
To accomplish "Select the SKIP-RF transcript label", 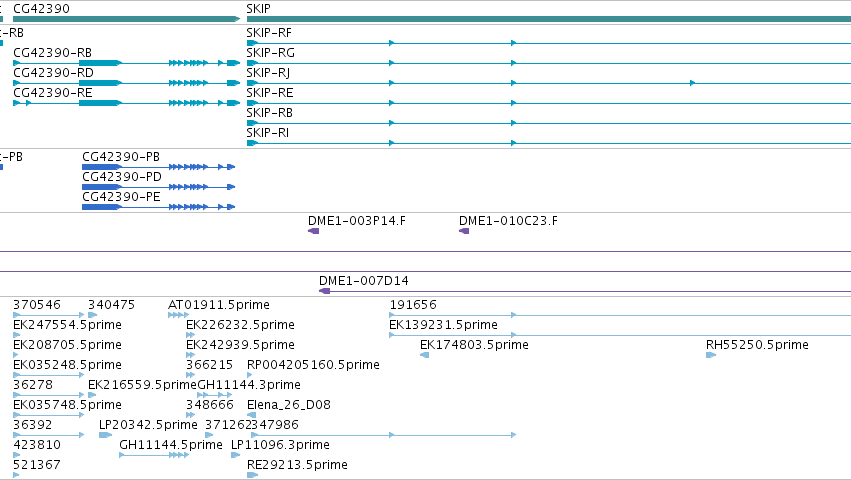I will click(x=269, y=33).
